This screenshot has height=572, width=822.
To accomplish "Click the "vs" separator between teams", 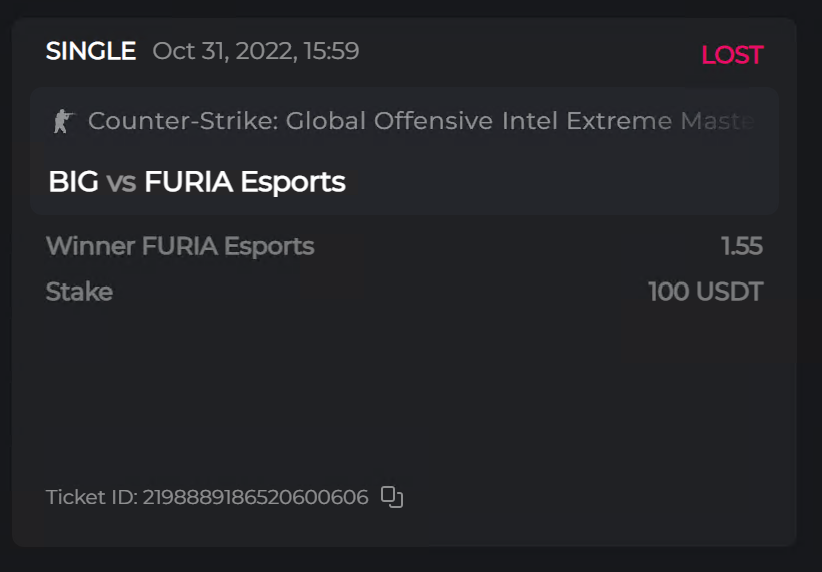I will tap(121, 183).
